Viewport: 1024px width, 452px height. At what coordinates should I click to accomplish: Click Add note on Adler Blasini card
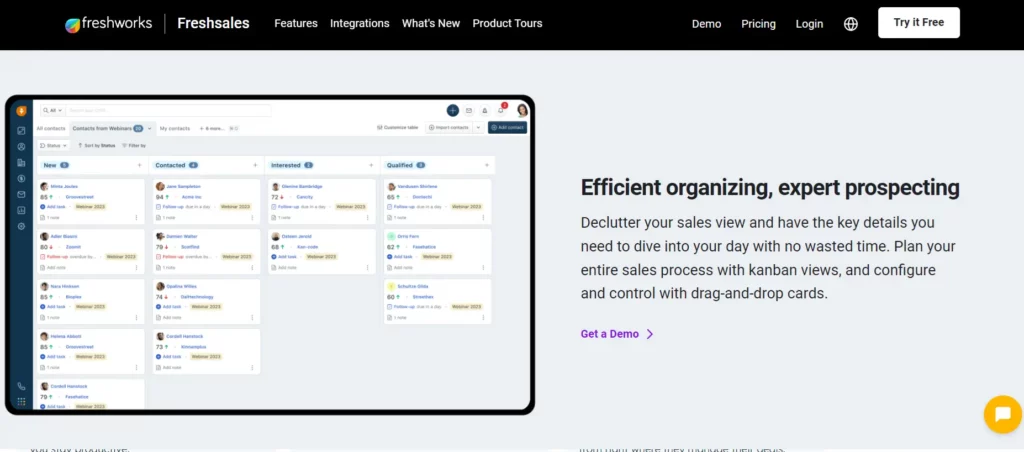[53, 268]
